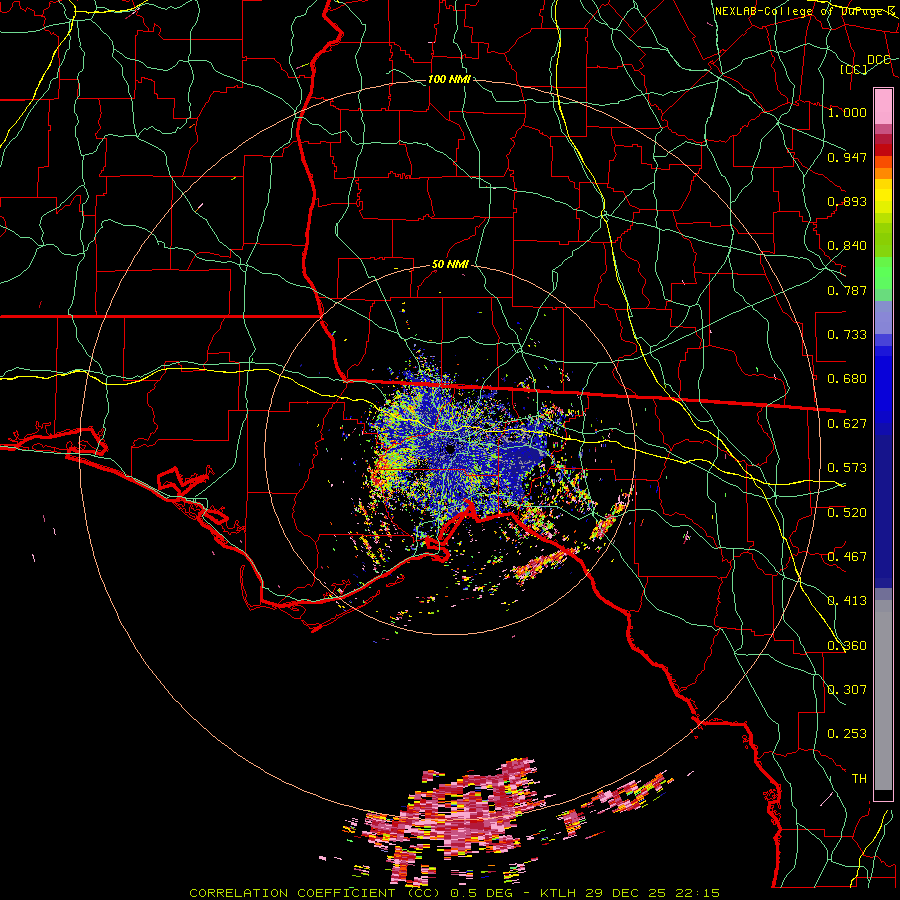Screen dimensions: 900x900
Task: Click the 0.520 scale value
Action: (x=847, y=513)
